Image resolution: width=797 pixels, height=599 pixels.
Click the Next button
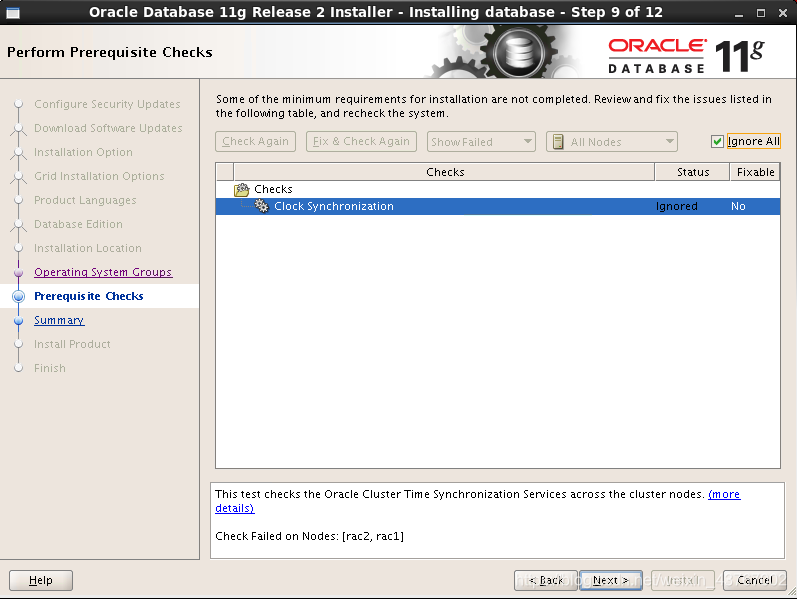[610, 580]
